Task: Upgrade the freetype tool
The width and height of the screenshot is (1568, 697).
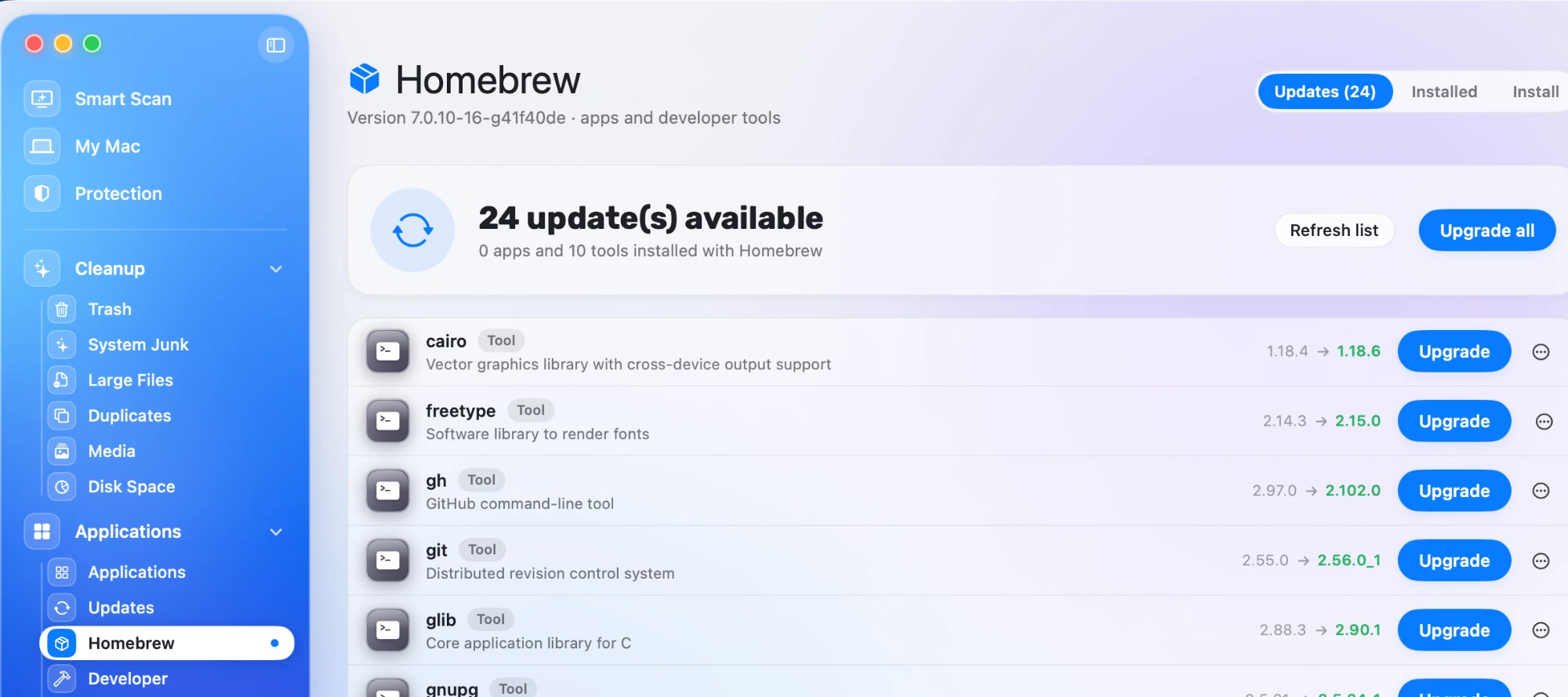Action: [1454, 421]
